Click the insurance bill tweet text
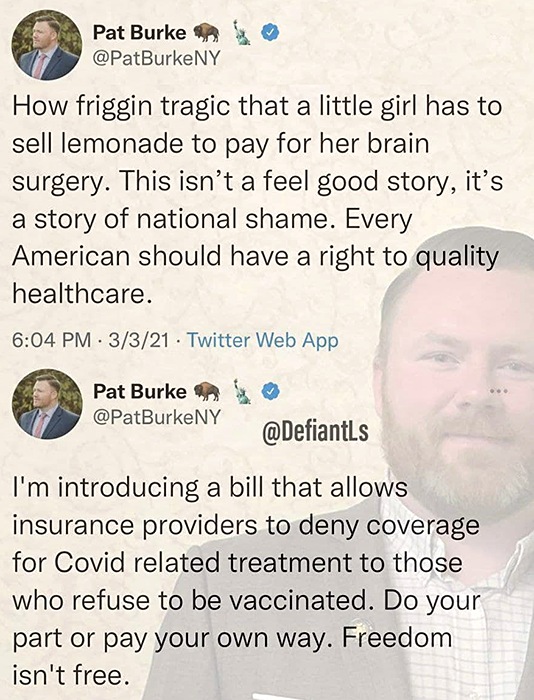 tap(246, 582)
